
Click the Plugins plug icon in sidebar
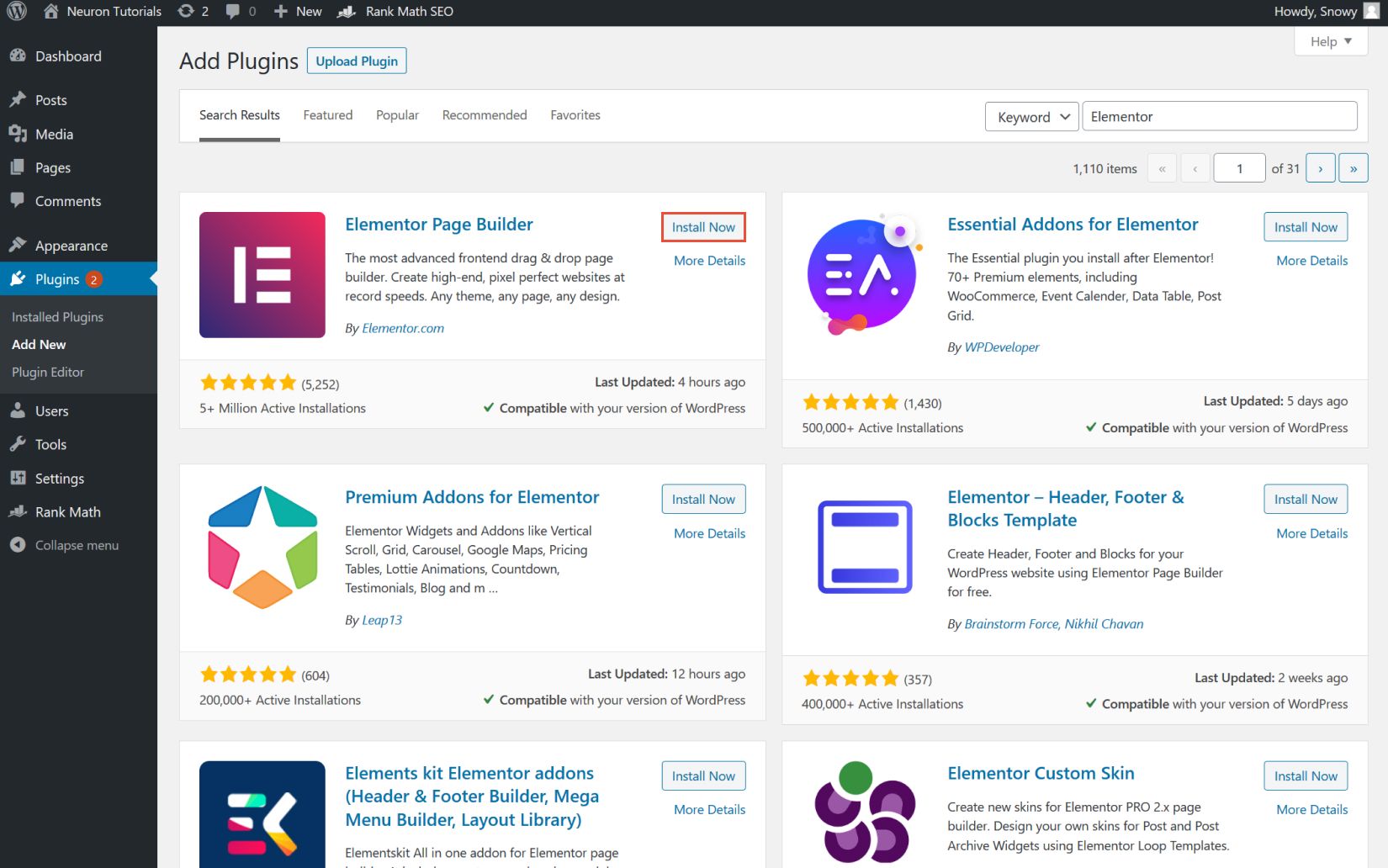tap(19, 278)
